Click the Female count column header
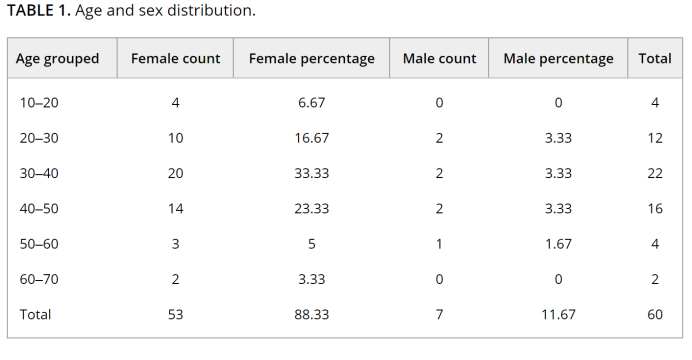The height and width of the screenshot is (360, 692). 176,59
